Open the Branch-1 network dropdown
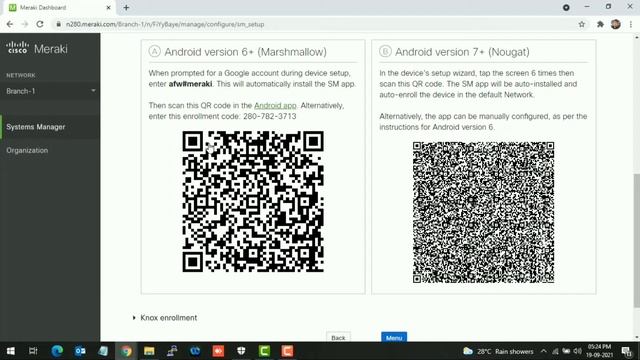 [50, 91]
